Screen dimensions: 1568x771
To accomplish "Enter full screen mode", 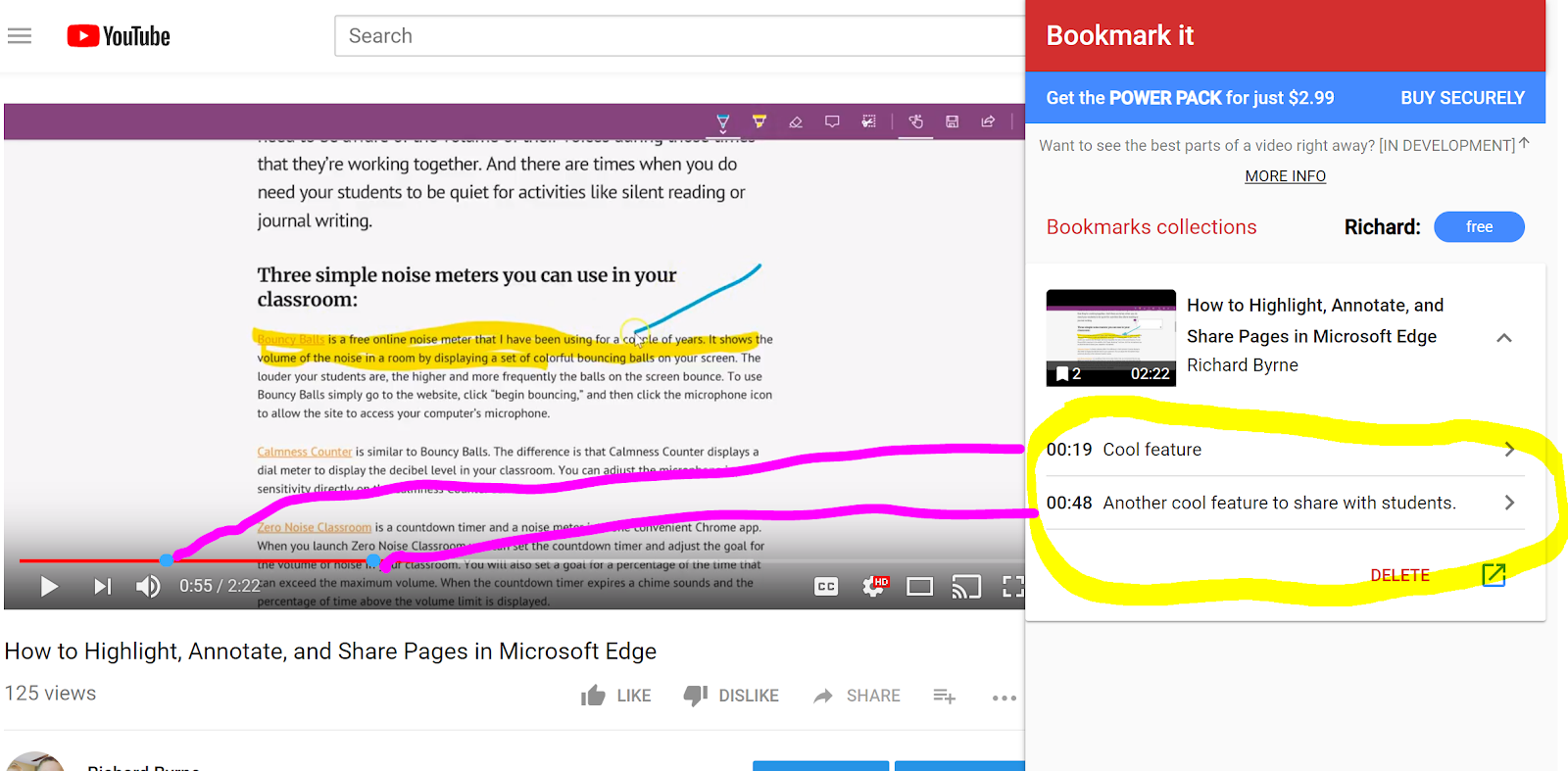I will 1013,586.
